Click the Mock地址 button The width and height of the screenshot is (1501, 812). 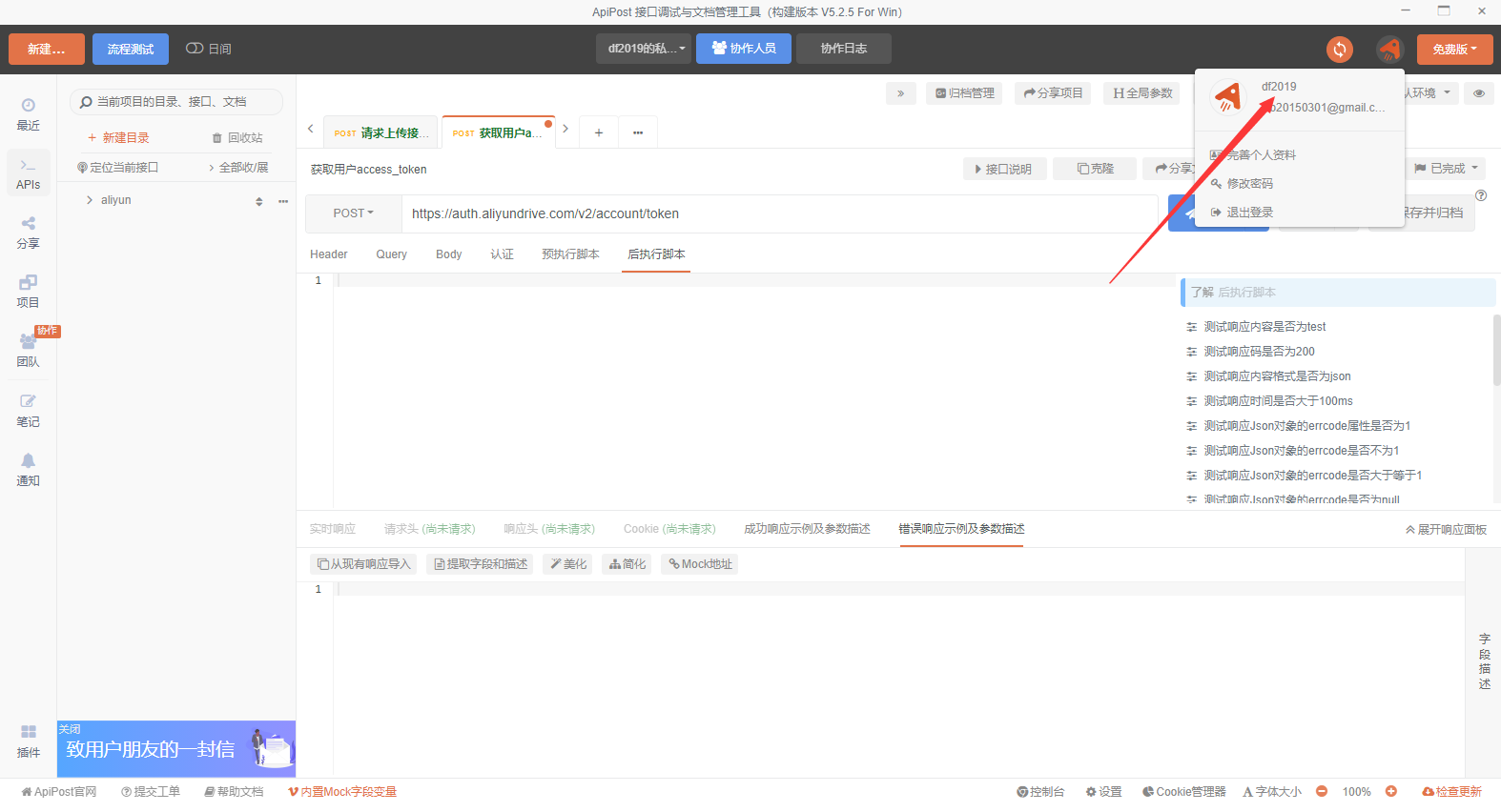click(700, 564)
